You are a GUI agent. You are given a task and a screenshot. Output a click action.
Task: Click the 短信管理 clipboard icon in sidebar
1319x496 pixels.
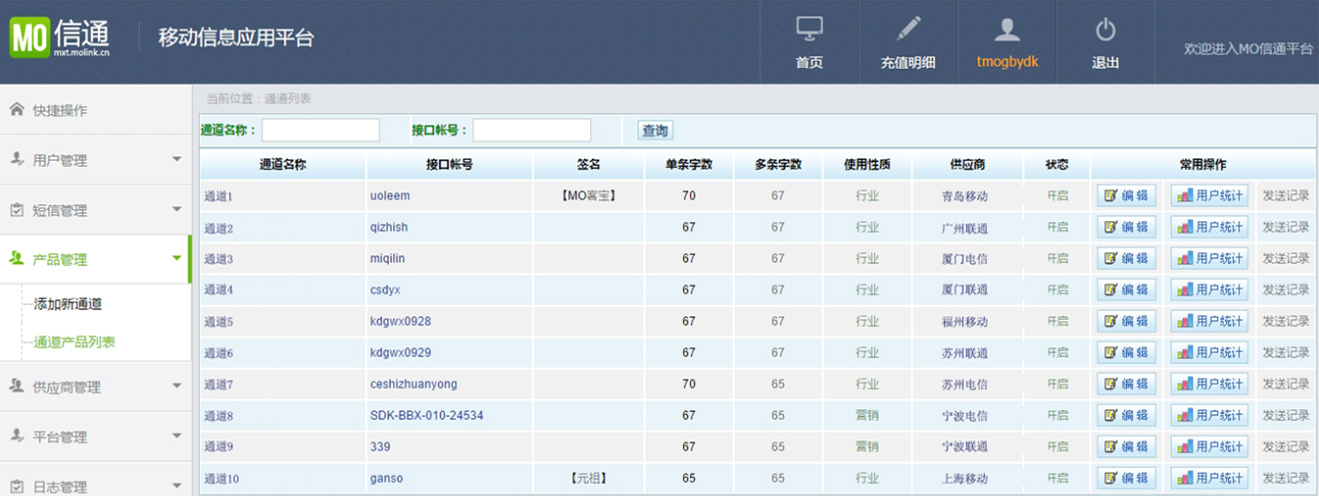pyautogui.click(x=16, y=210)
